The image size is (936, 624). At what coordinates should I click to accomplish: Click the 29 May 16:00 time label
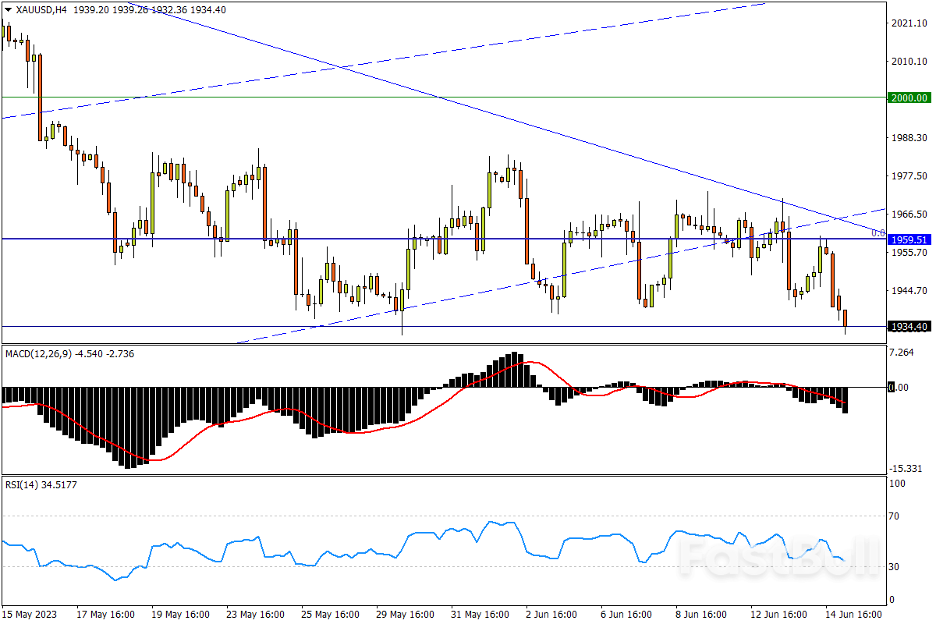point(405,614)
